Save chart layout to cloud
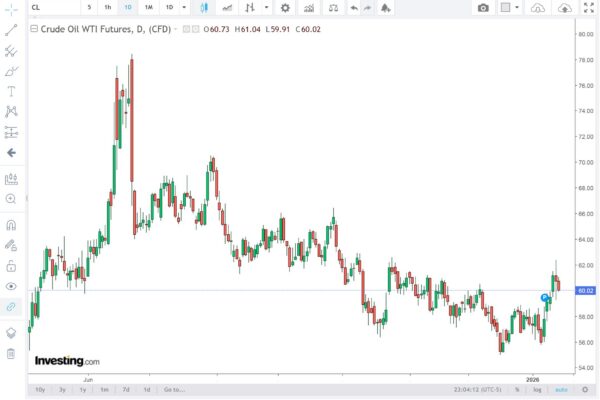Image resolution: width=600 pixels, height=400 pixels. coord(565,8)
